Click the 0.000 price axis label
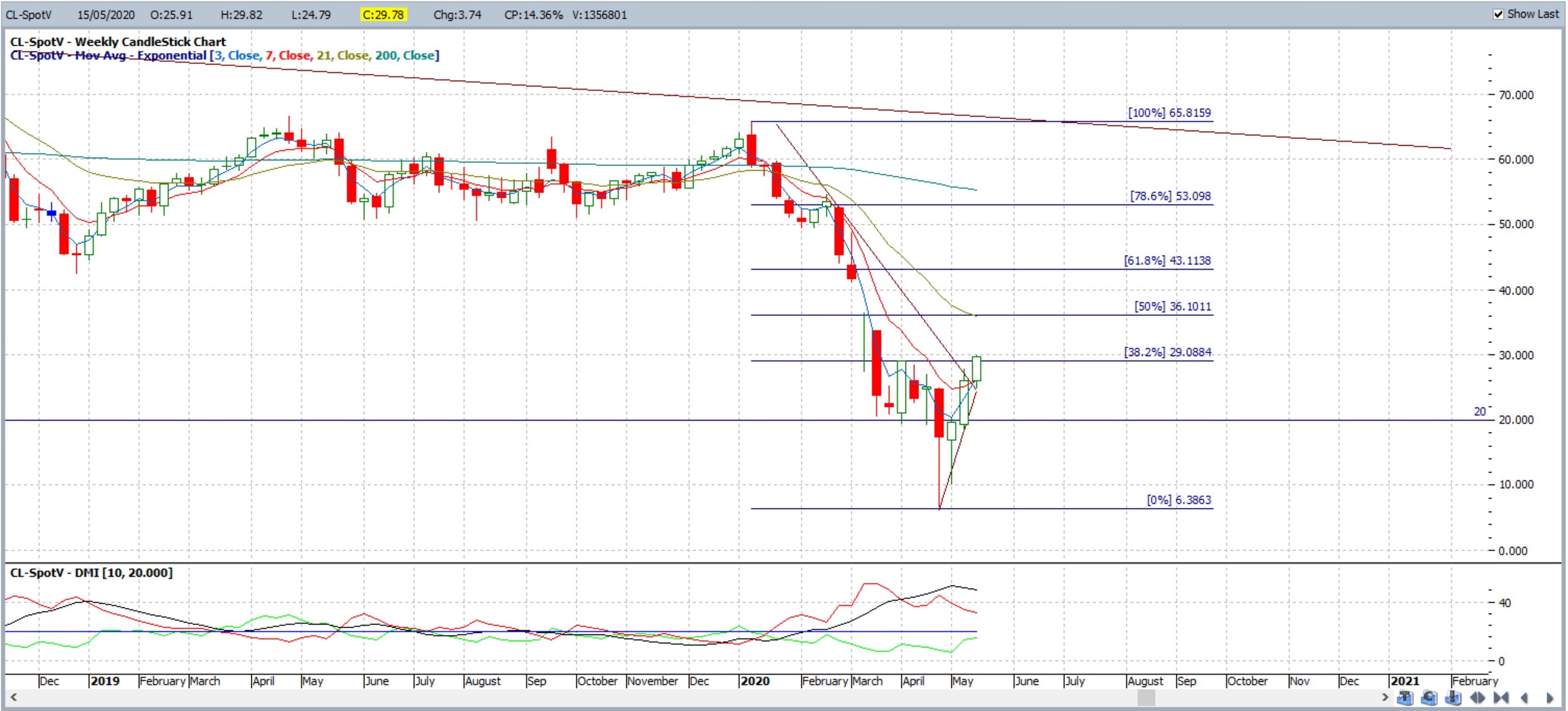Screen dimensions: 1568x711 (x=1513, y=550)
